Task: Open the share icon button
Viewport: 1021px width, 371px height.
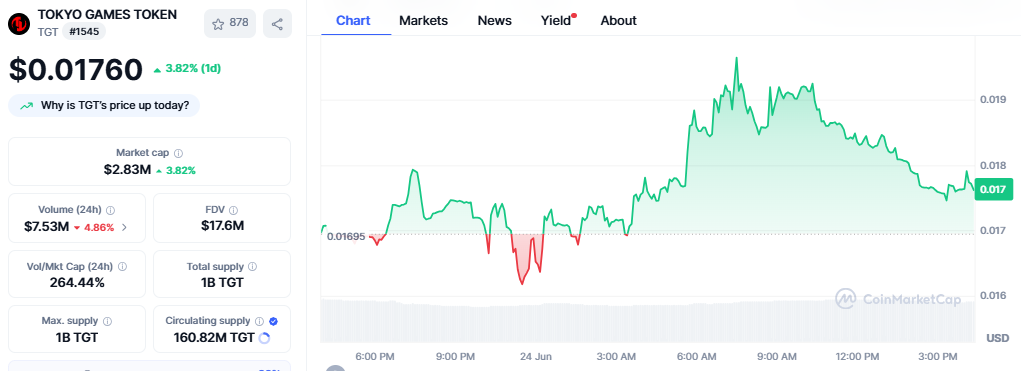Action: click(277, 23)
